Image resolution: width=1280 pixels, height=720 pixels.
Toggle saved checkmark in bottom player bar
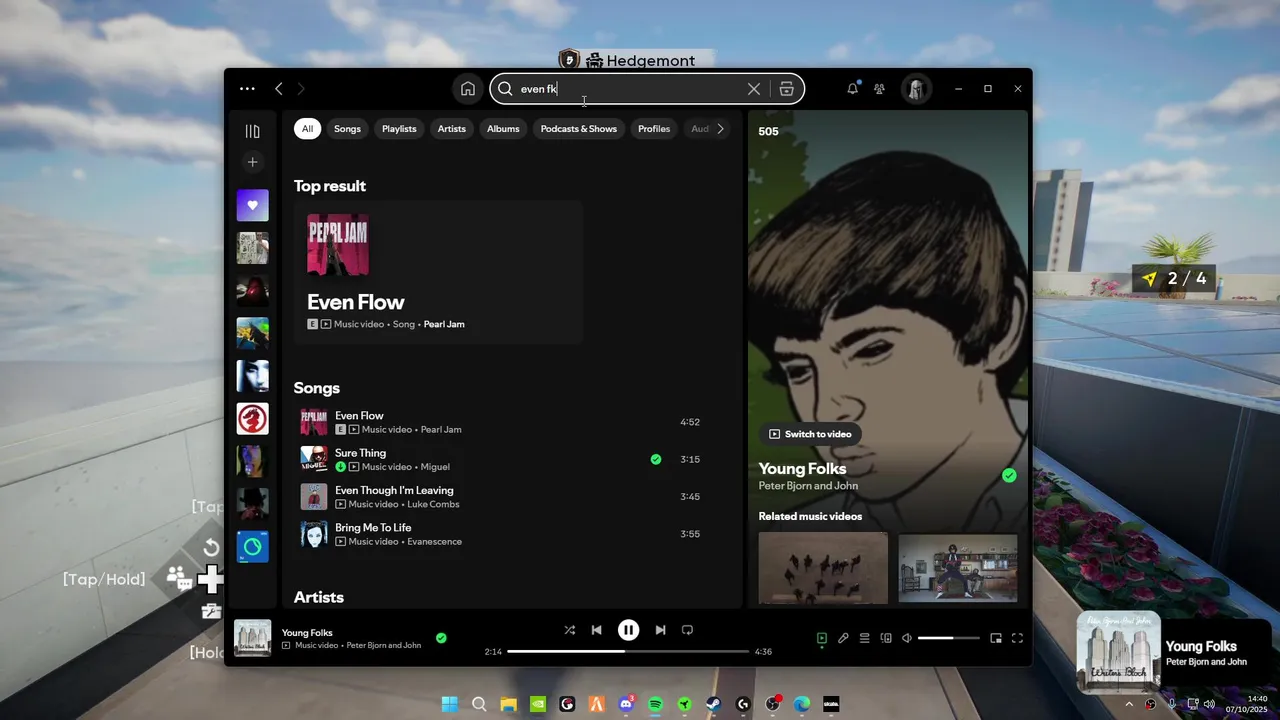pos(441,638)
